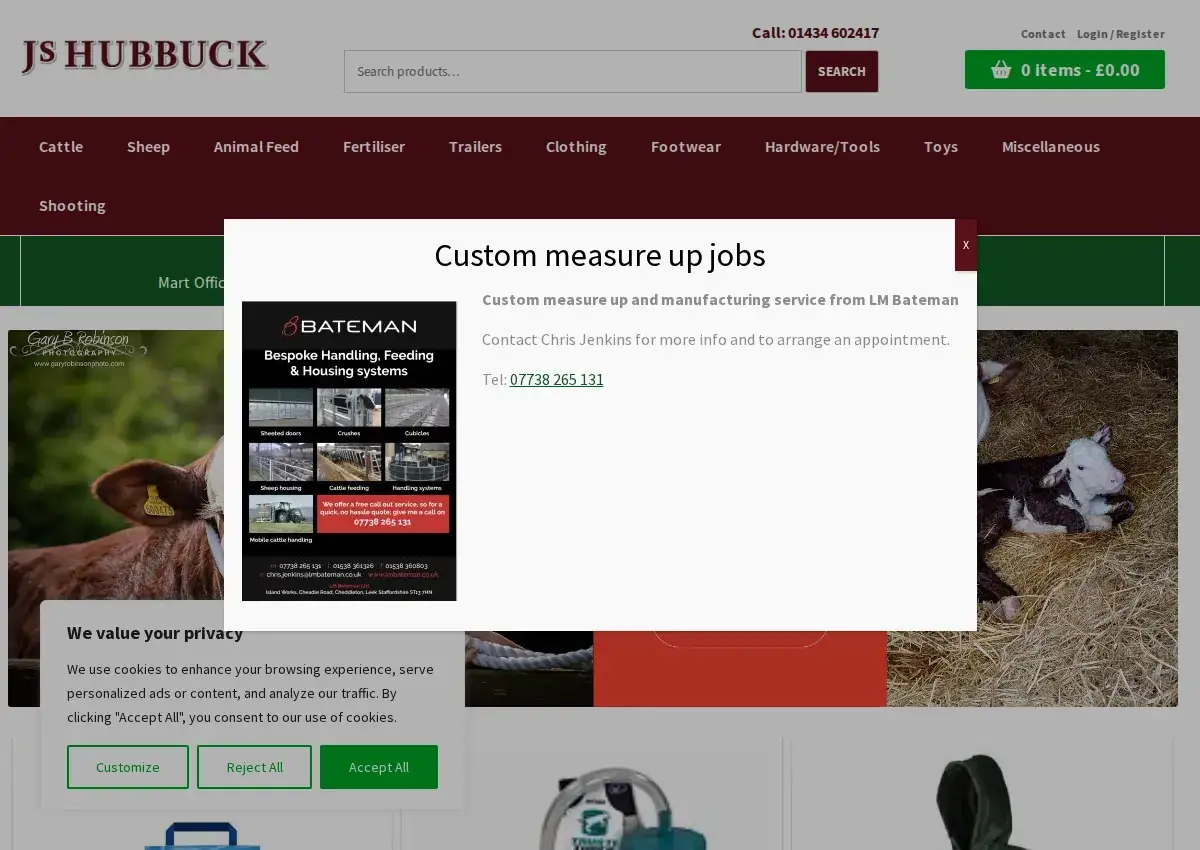Click the We value your privacy heading
The width and height of the screenshot is (1200, 850).
[x=155, y=633]
